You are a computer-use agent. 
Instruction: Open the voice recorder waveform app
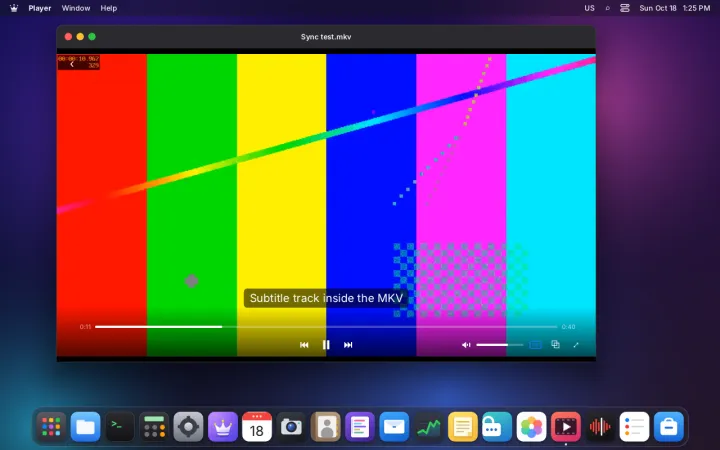coord(600,427)
